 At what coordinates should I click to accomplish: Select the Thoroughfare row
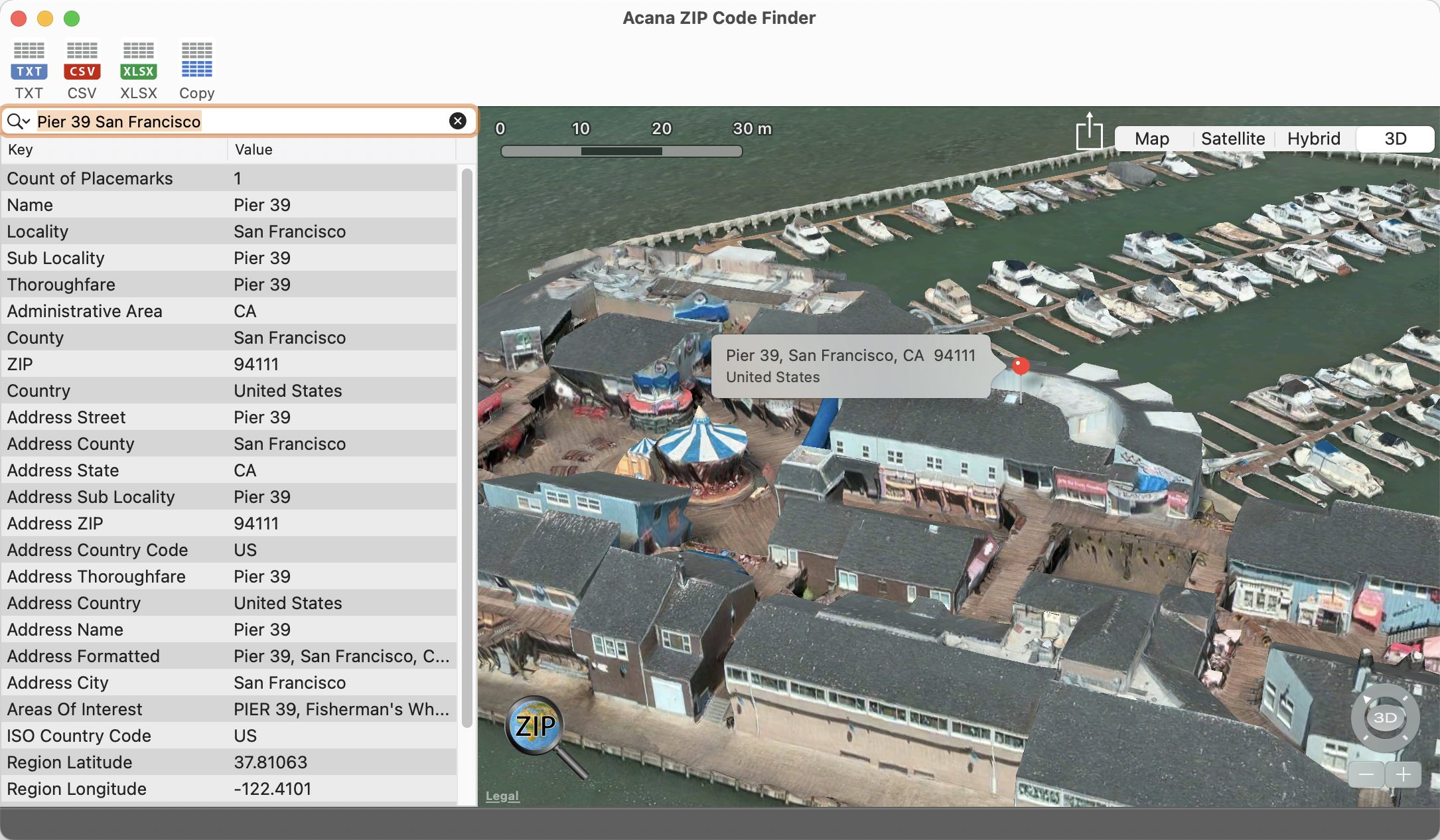(229, 285)
